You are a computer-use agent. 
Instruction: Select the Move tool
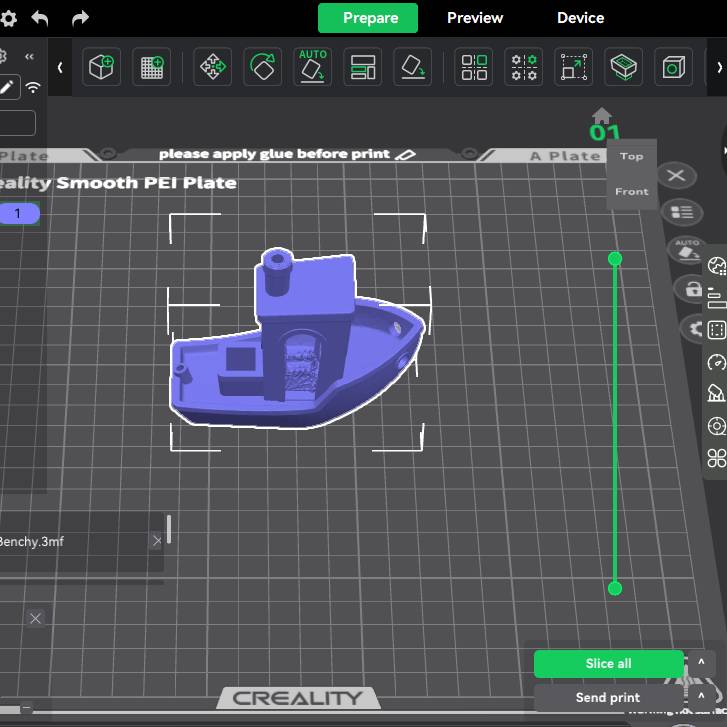[x=212, y=67]
